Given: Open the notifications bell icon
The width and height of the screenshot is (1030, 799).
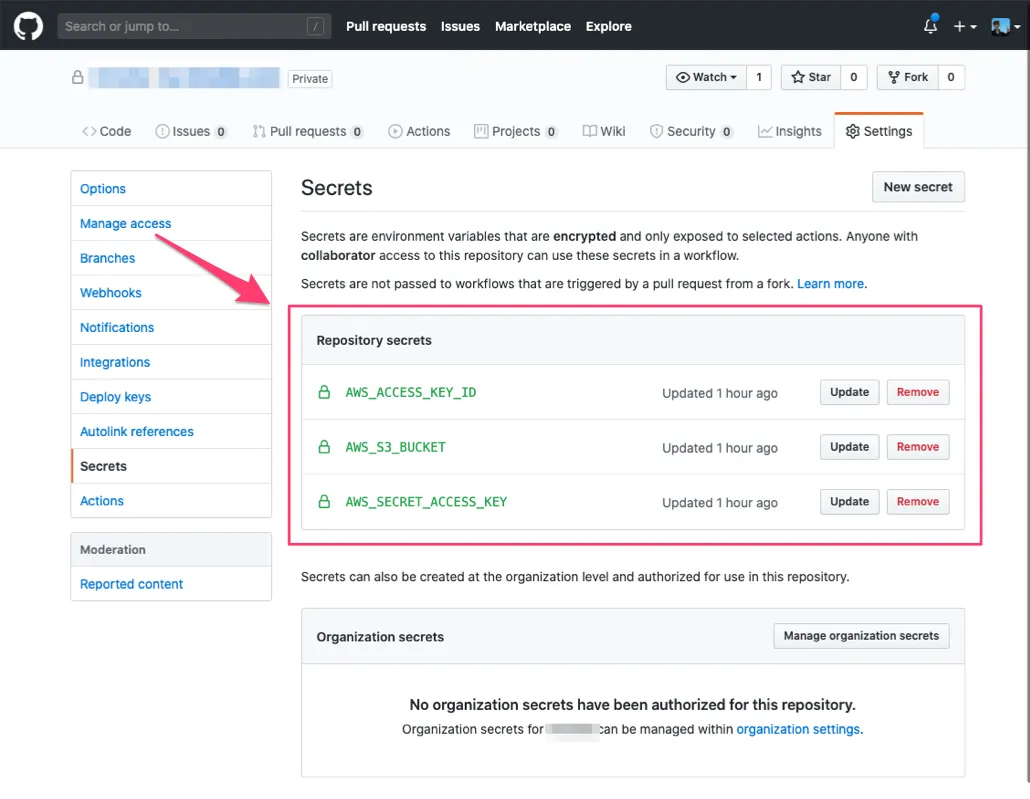Looking at the screenshot, I should [930, 26].
